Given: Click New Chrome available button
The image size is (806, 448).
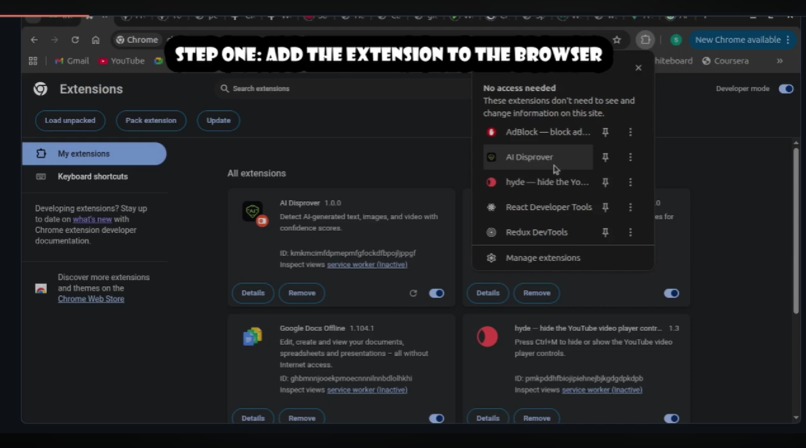Looking at the screenshot, I should 742,40.
